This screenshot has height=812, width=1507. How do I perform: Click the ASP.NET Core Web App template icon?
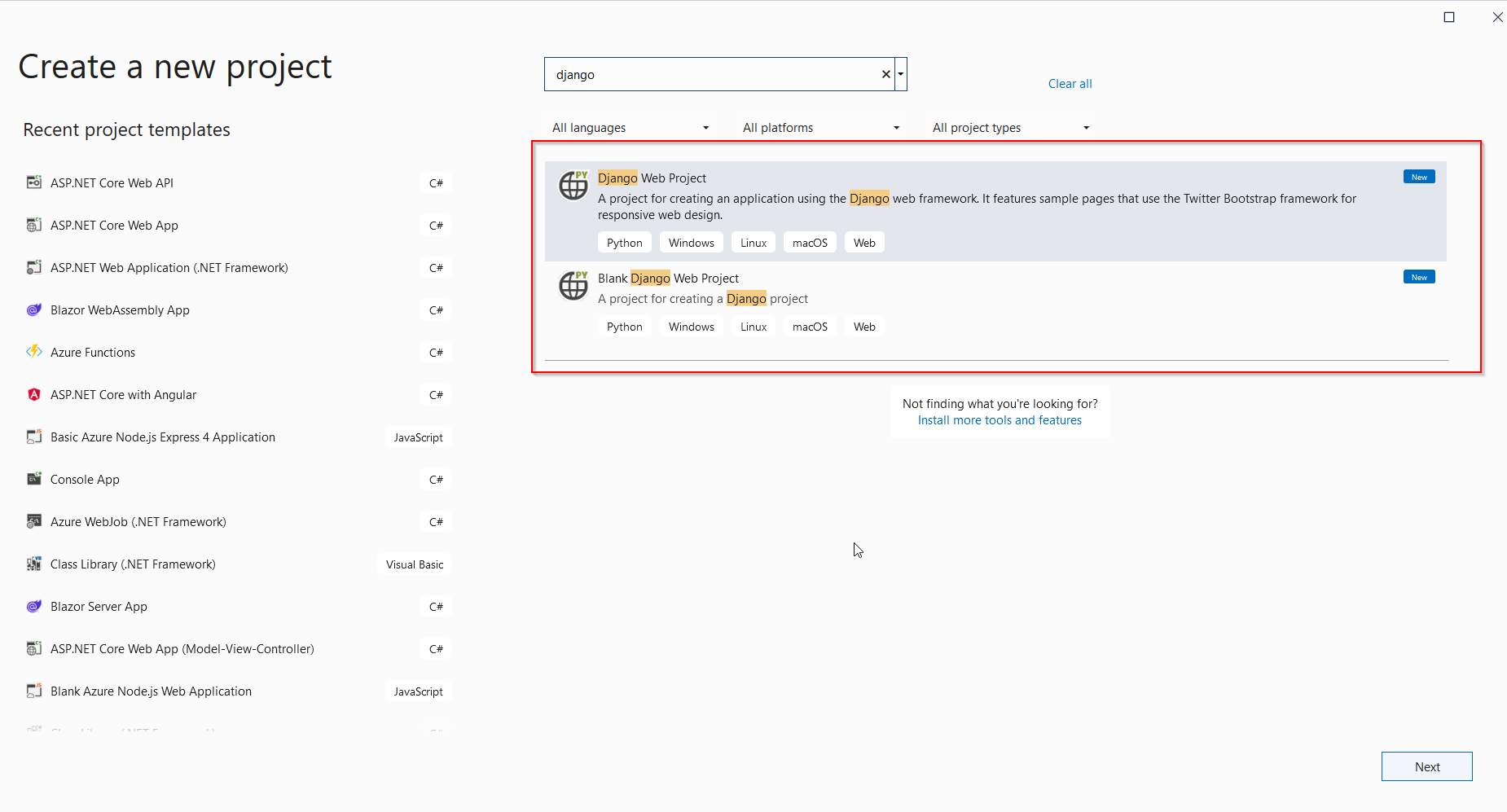[x=34, y=225]
